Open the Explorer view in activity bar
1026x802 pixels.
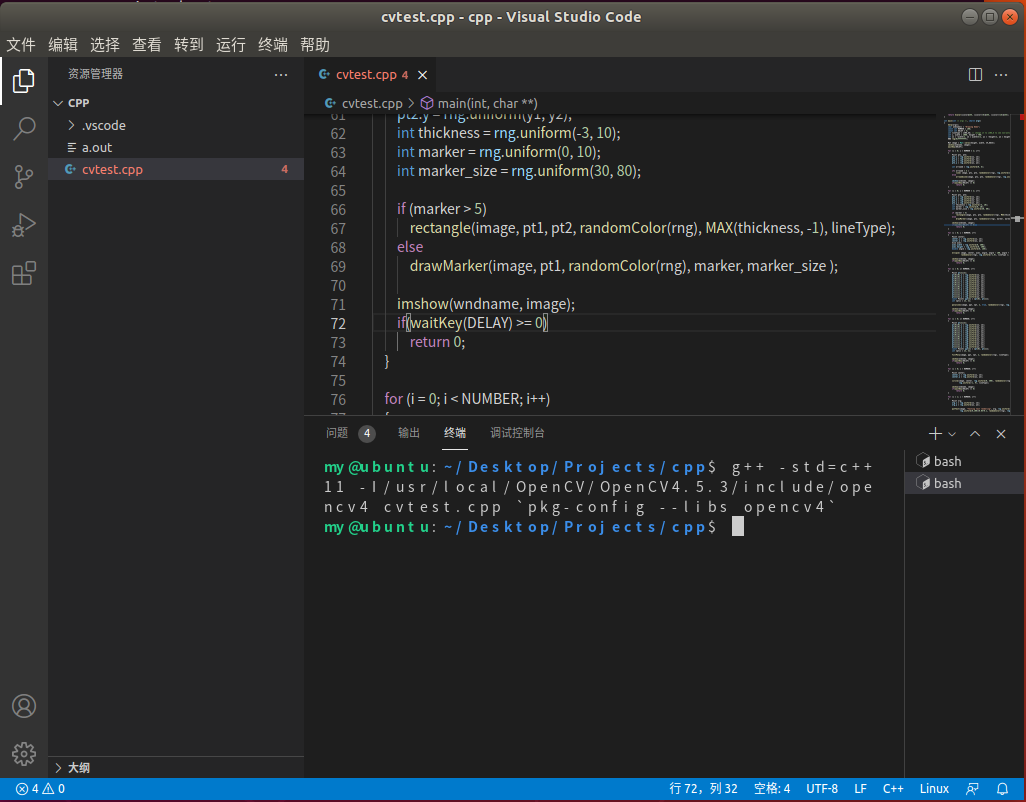[24, 81]
